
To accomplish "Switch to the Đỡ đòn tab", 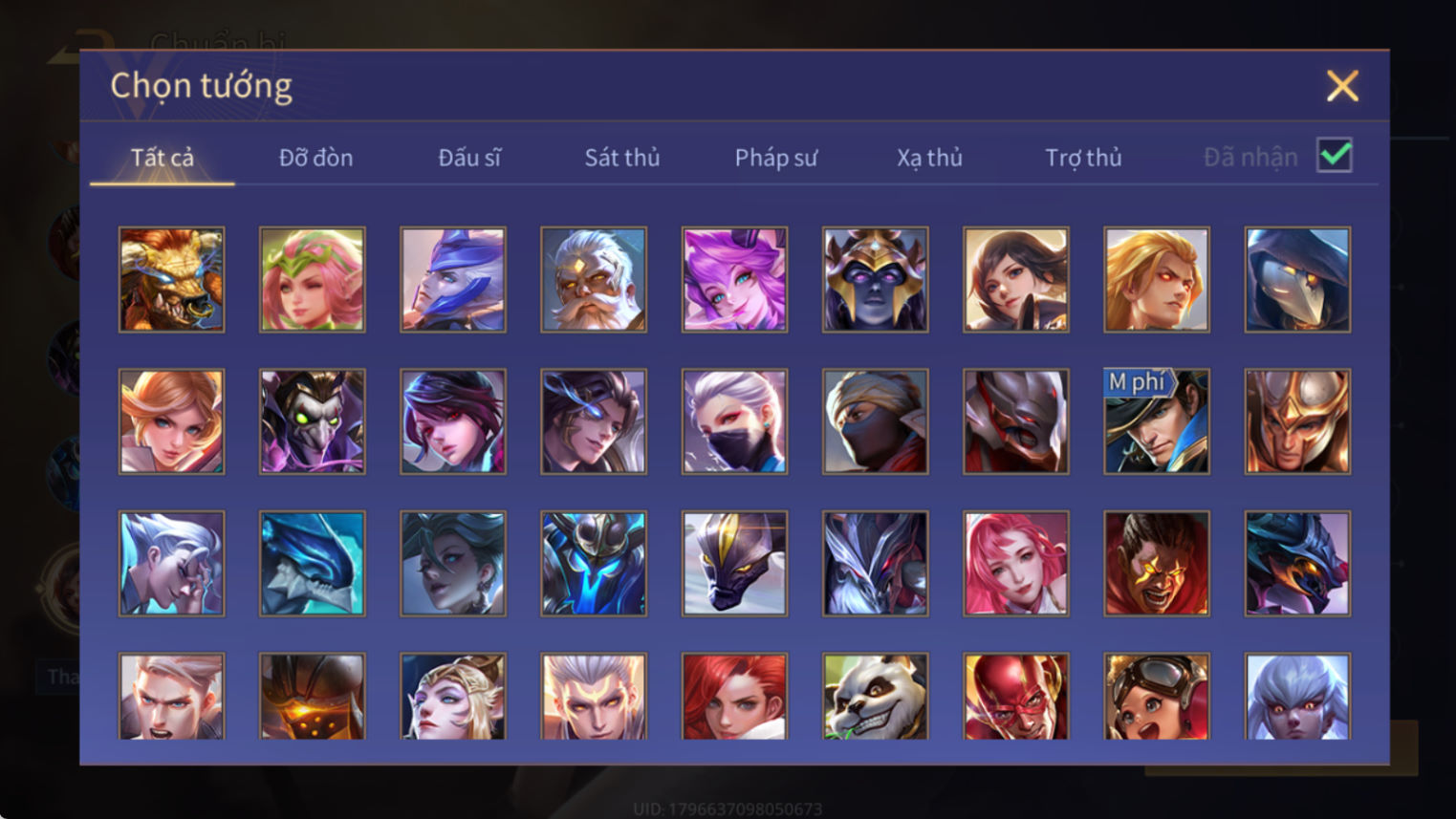I will click(315, 158).
